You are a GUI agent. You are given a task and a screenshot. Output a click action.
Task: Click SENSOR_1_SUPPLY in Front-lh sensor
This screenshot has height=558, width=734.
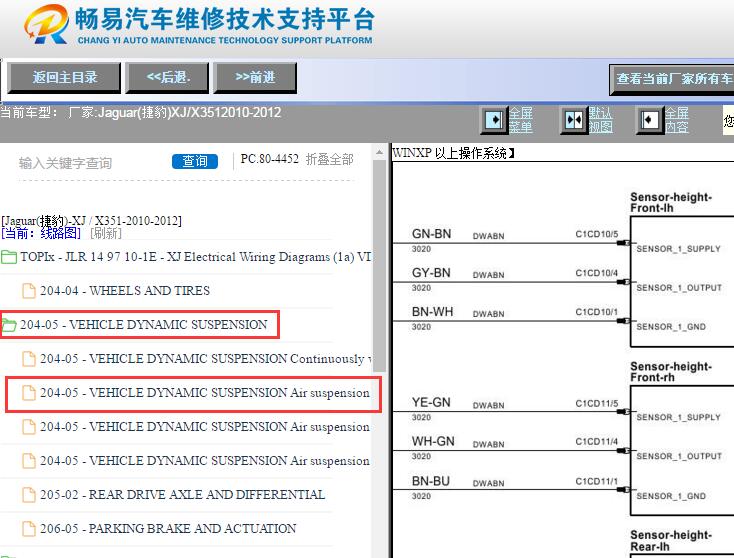point(678,249)
